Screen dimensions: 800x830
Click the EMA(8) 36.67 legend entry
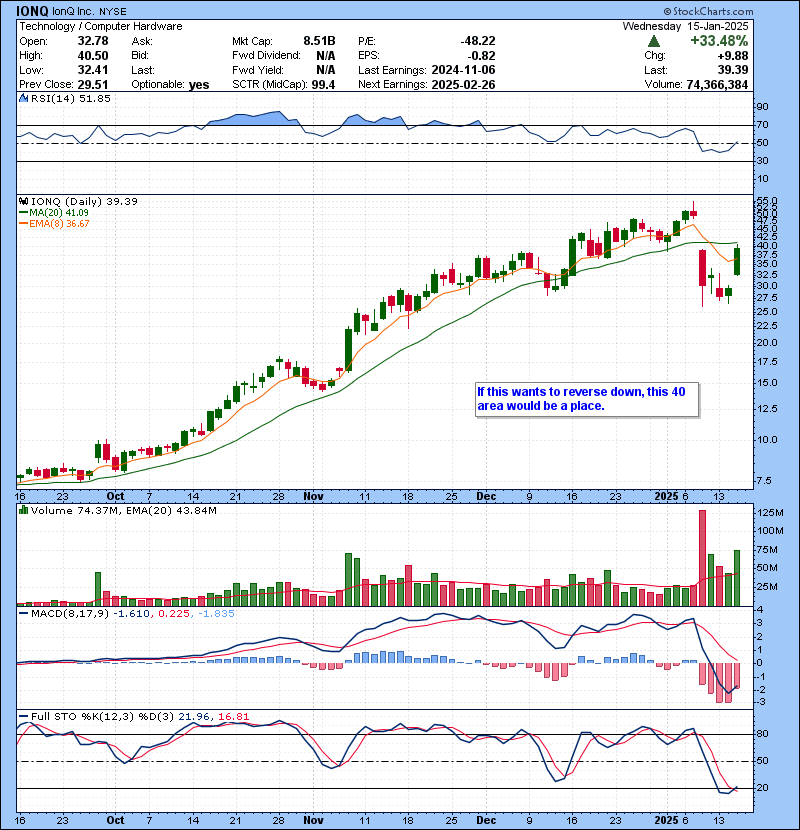coord(54,223)
